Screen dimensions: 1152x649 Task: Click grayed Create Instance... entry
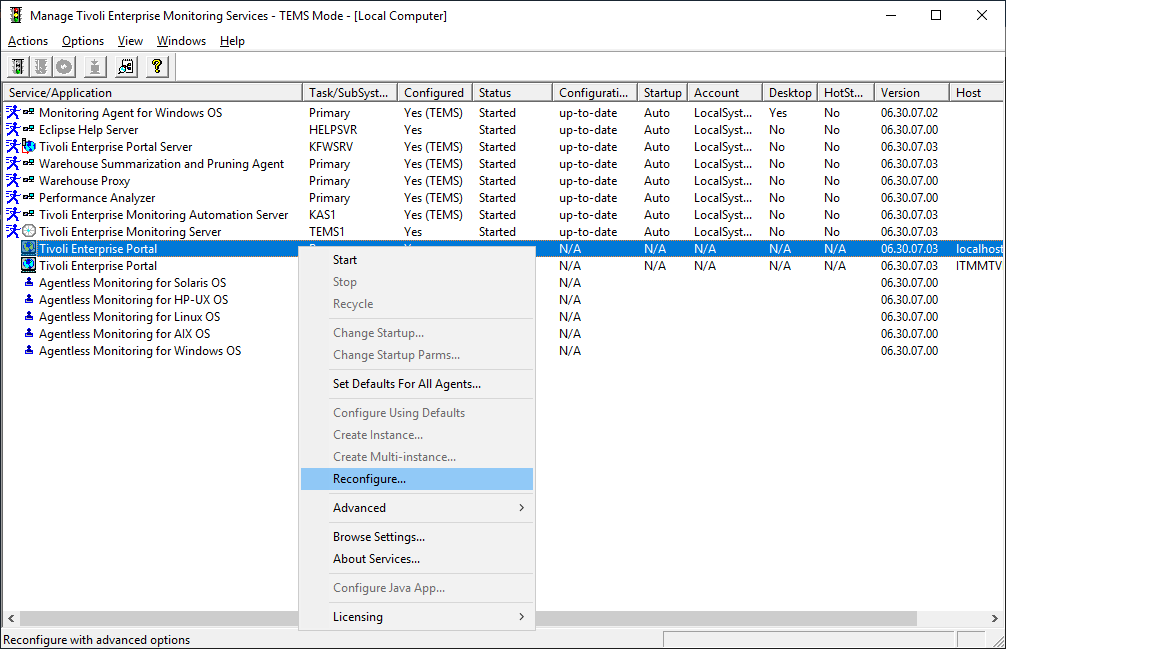coord(417,435)
